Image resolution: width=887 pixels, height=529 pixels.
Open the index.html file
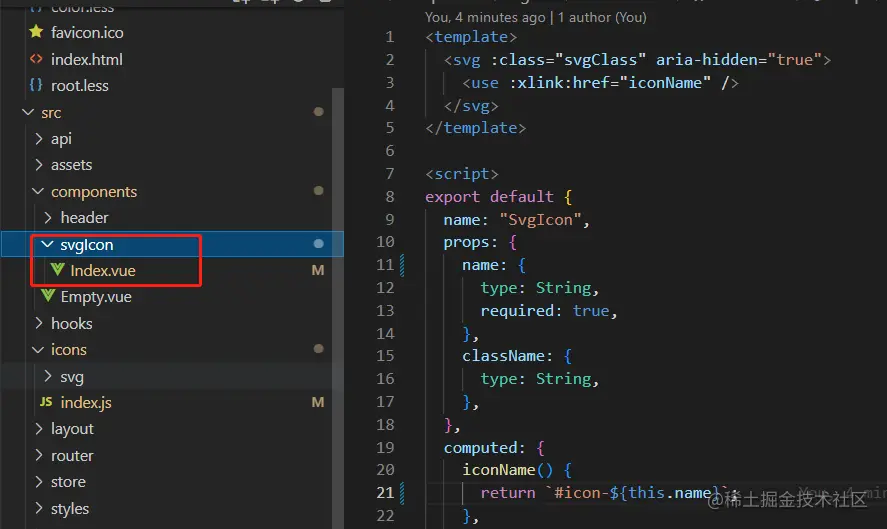pos(87,59)
